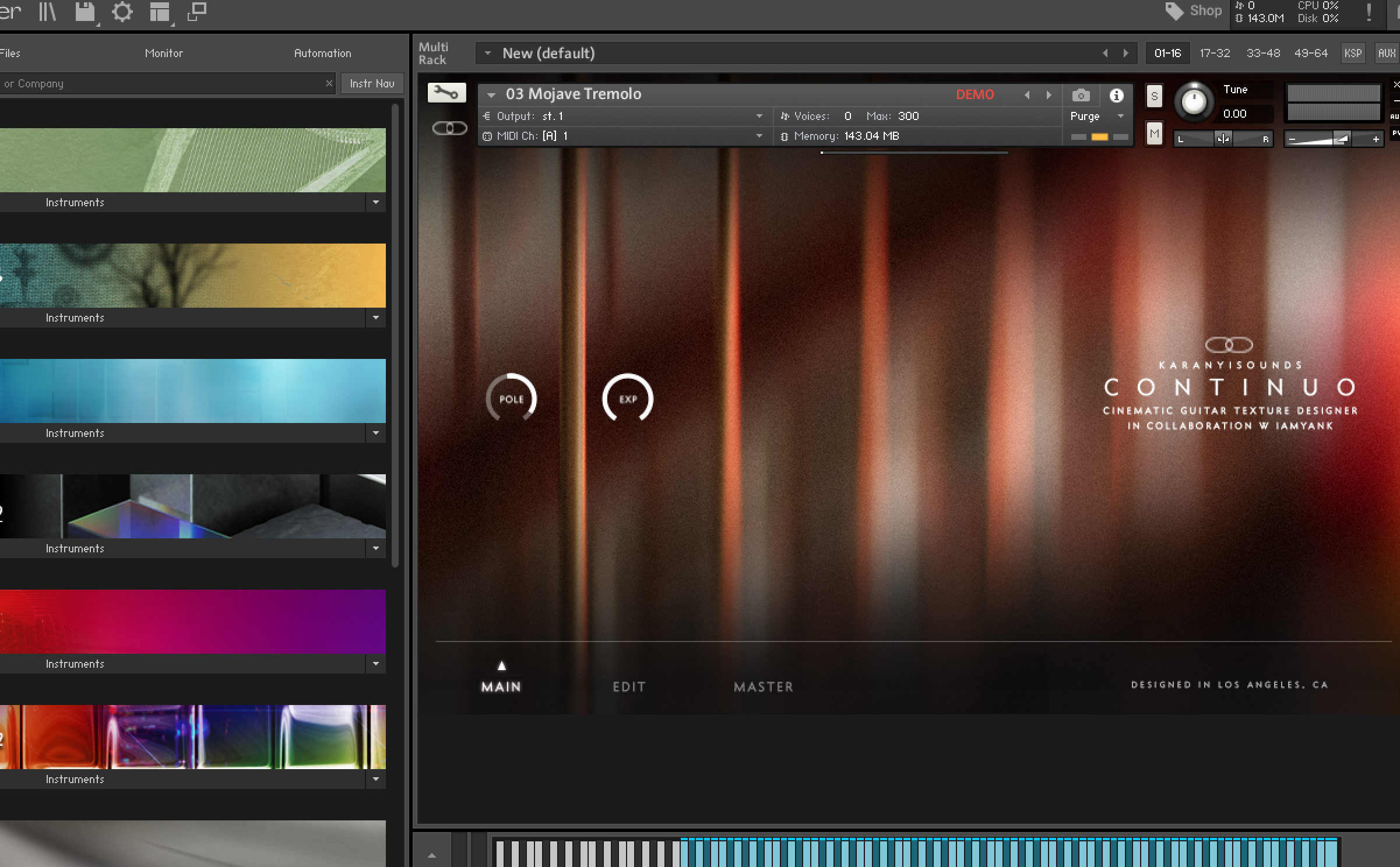
Task: Open options with the gear icon
Action: (x=122, y=12)
